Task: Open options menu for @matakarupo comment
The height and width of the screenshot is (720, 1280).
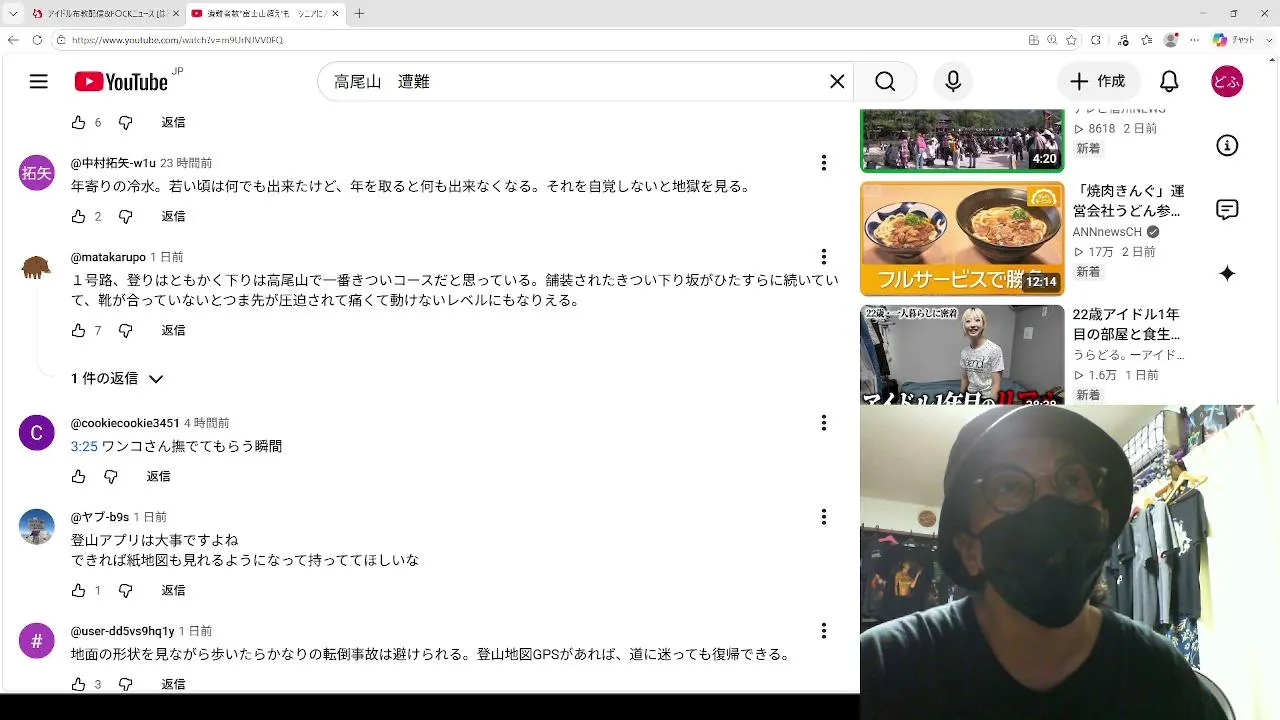Action: click(824, 257)
